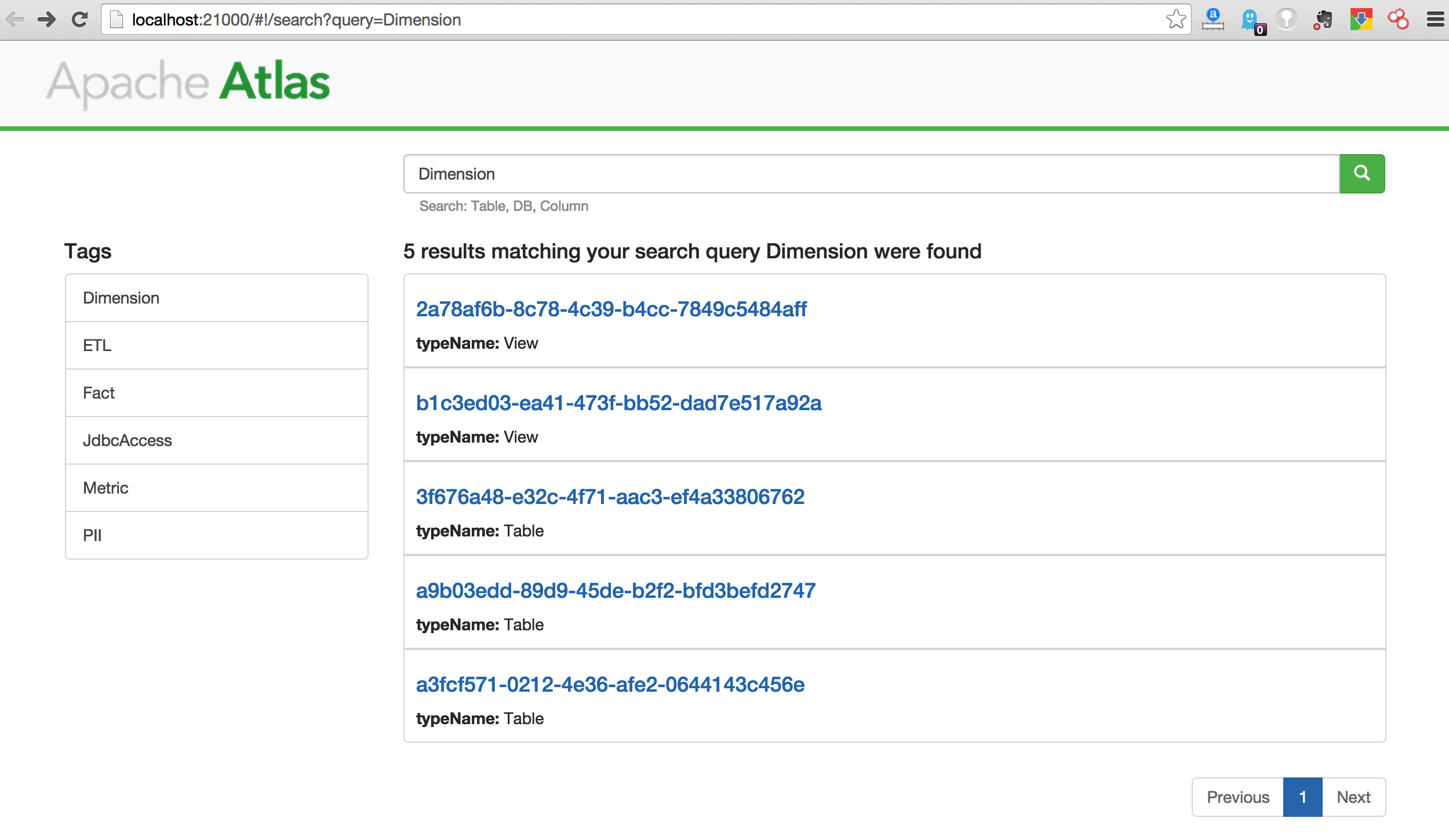Click into the Dimension search field
This screenshot has width=1449, height=840.
[x=869, y=174]
